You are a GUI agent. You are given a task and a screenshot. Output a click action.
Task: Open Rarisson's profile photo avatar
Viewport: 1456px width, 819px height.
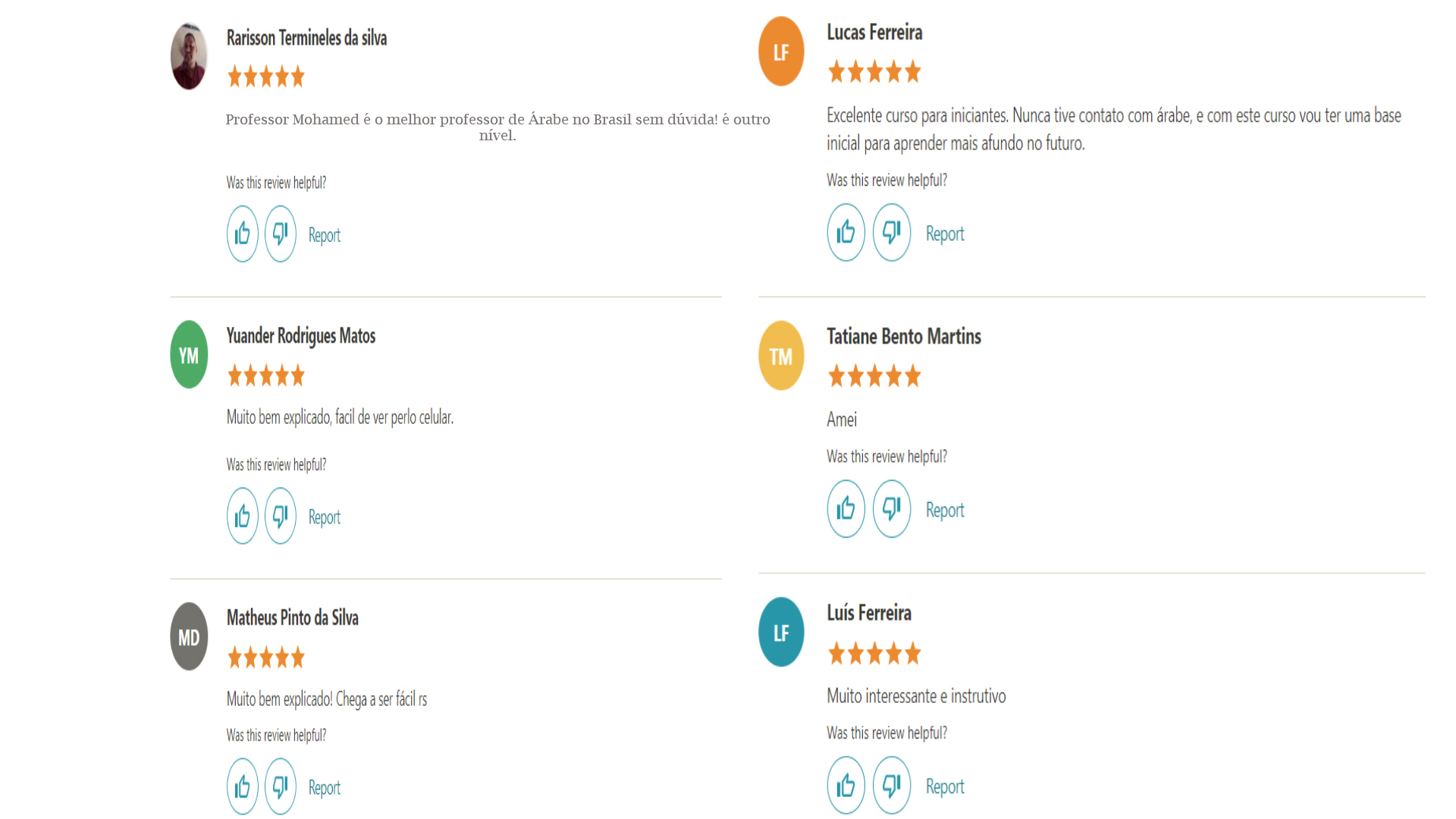(189, 56)
